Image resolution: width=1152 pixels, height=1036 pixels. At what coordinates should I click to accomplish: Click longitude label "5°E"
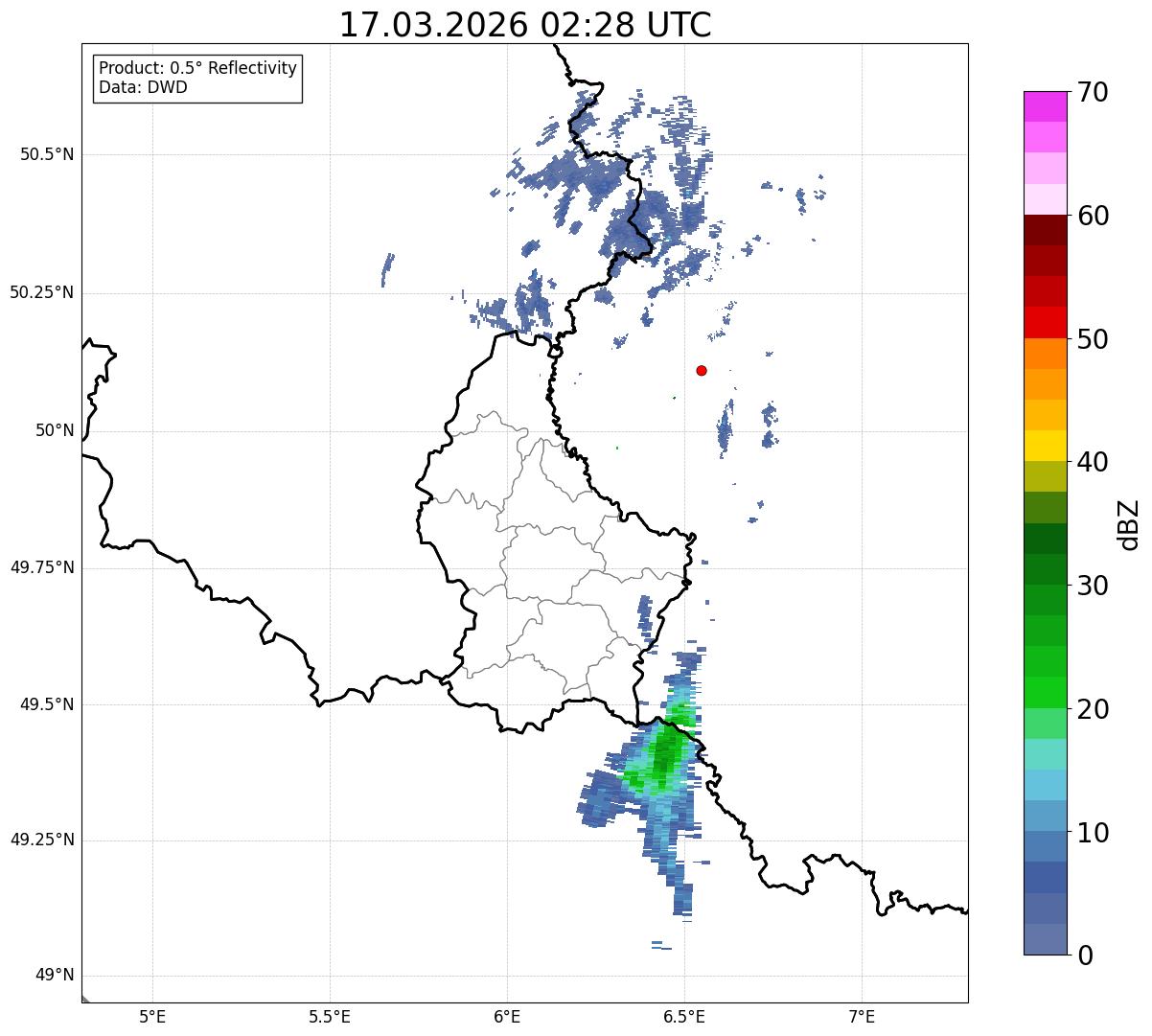point(152,1016)
